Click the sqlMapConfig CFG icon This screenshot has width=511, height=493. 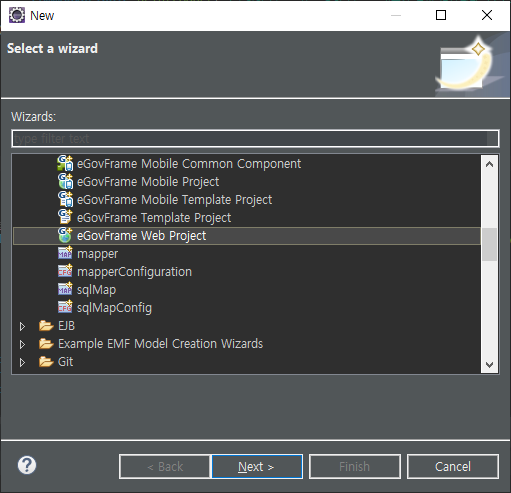coord(65,307)
